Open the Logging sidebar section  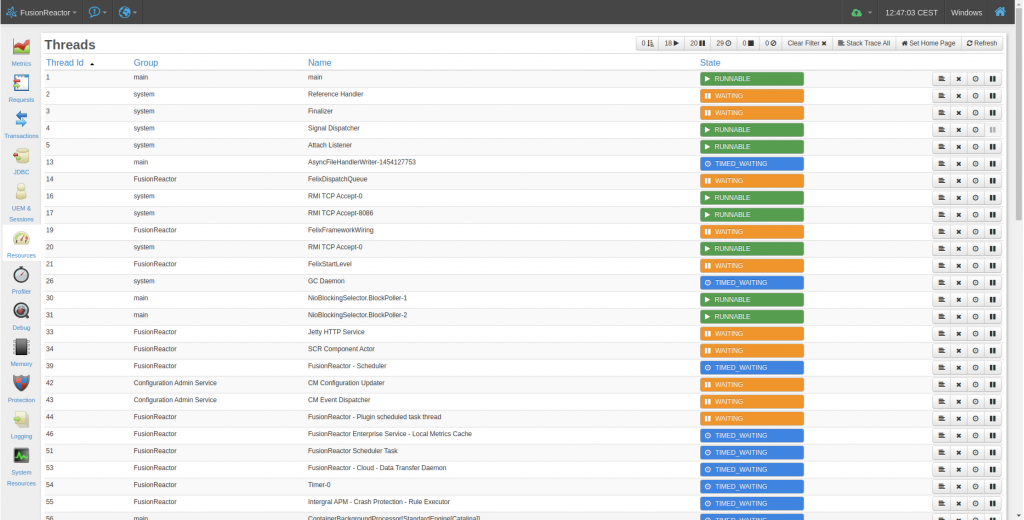(x=21, y=425)
